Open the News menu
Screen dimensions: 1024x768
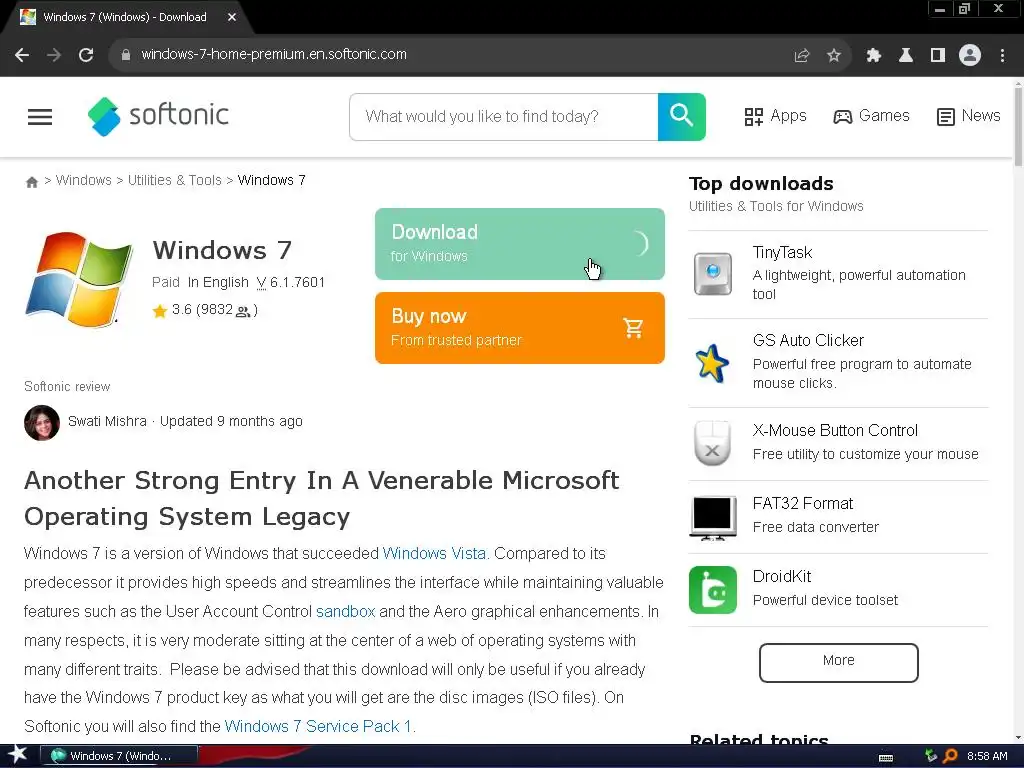coord(968,116)
